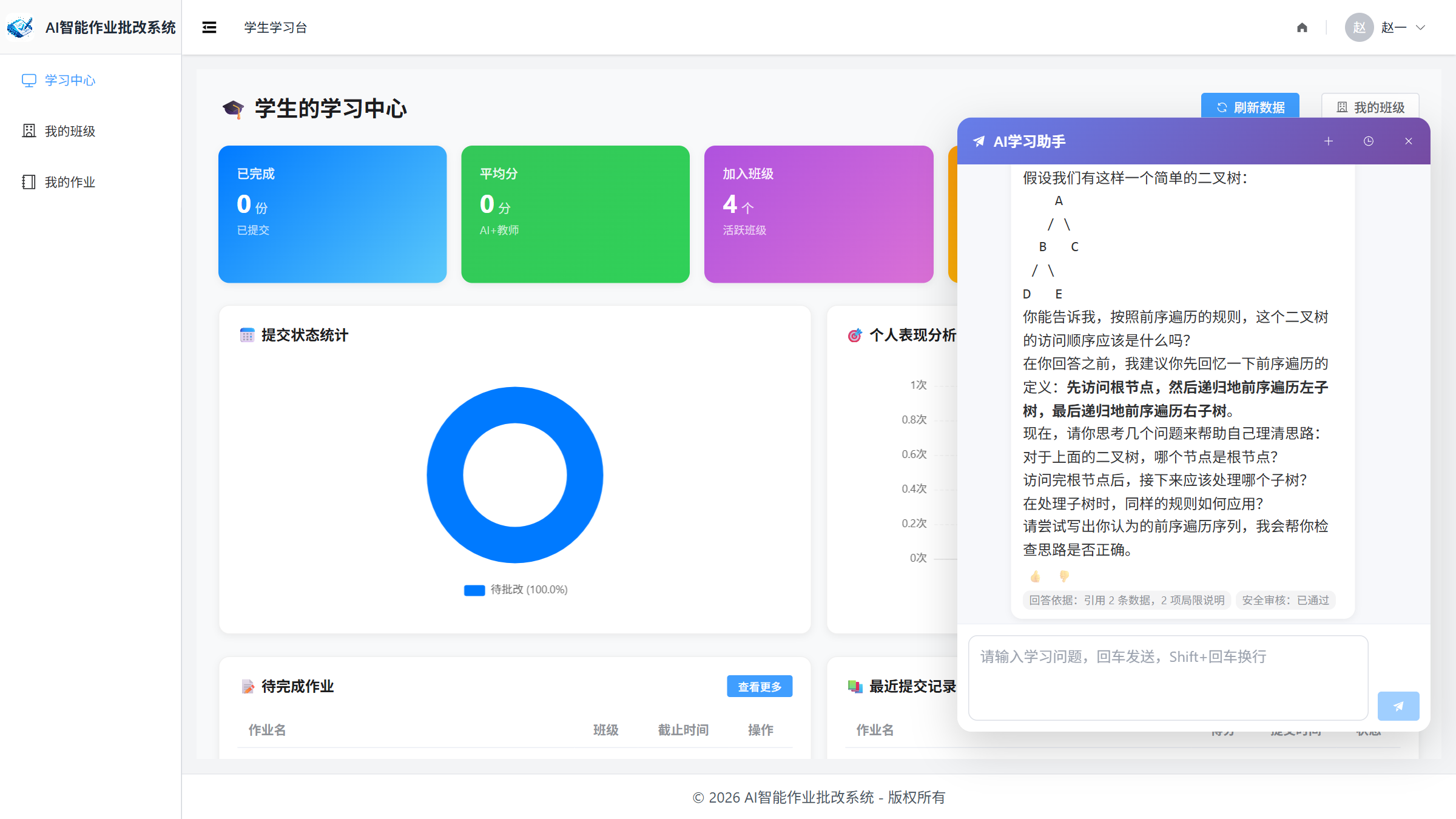Click the notepad icon beside 待完成作业
The width and height of the screenshot is (1456, 819).
click(x=248, y=686)
